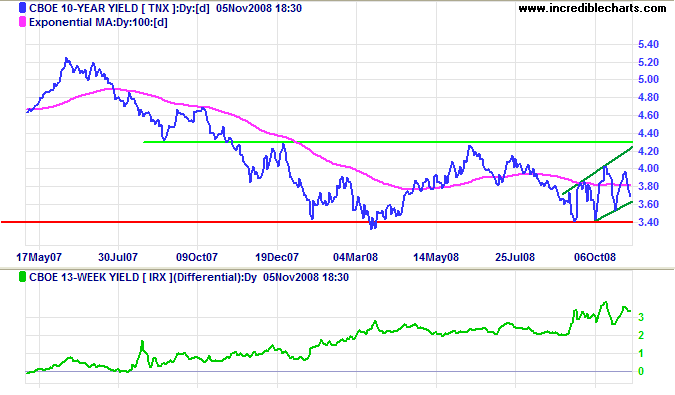The height and width of the screenshot is (395, 675).
Task: Click the 3.40 yield axis value
Action: coord(648,222)
